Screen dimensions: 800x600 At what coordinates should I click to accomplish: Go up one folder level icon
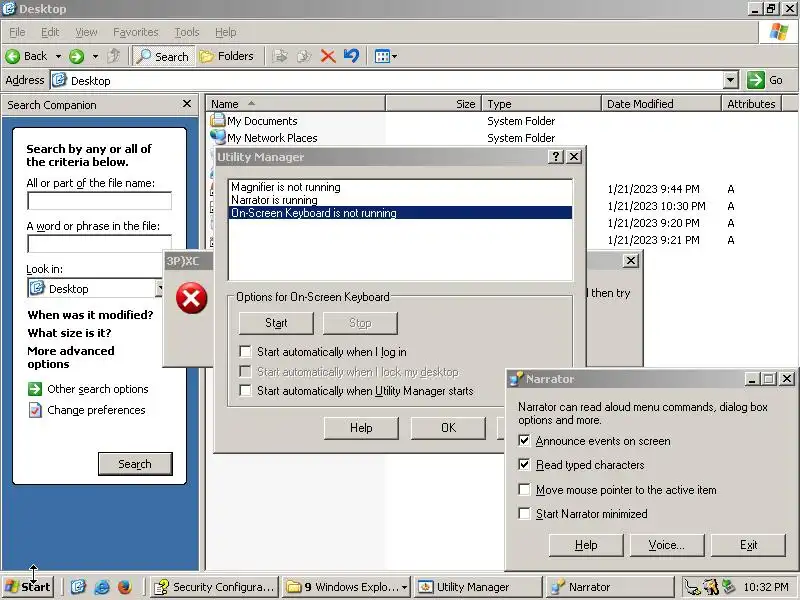point(114,56)
